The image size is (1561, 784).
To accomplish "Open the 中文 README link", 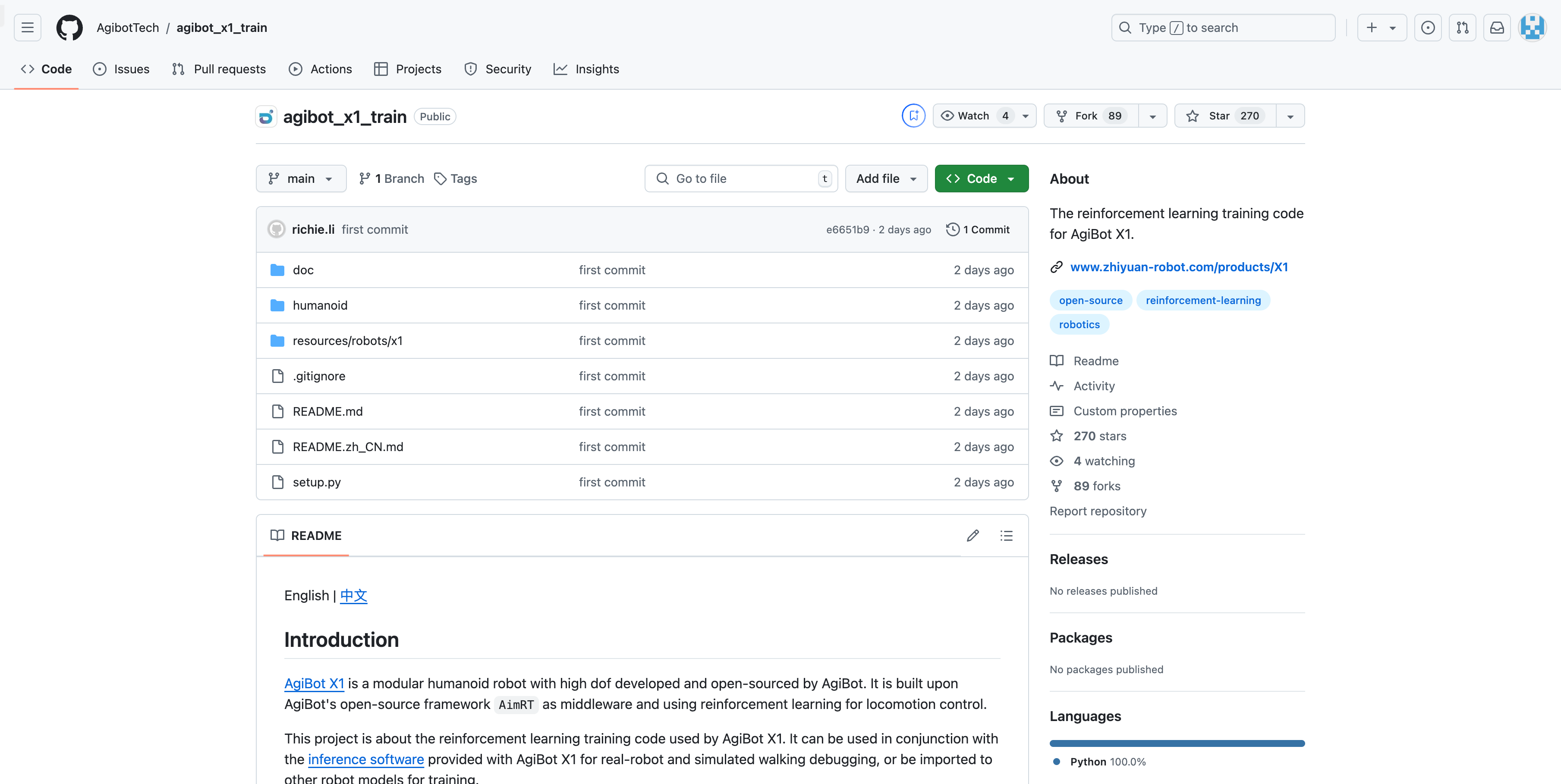I will 353,596.
